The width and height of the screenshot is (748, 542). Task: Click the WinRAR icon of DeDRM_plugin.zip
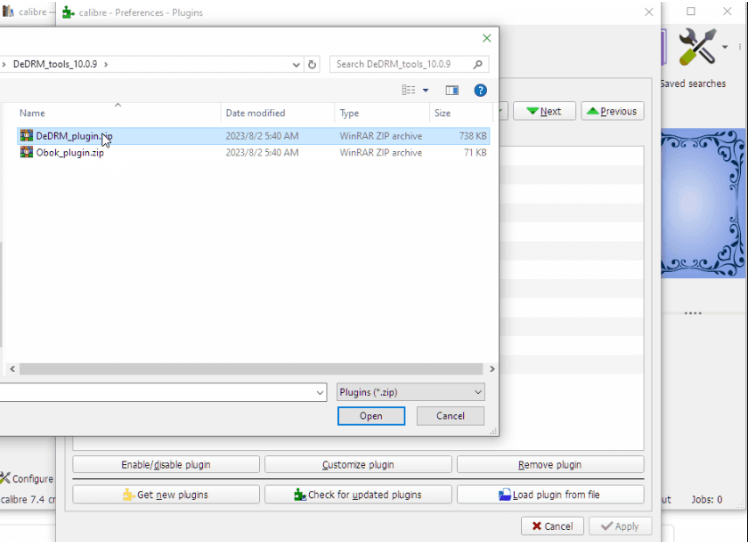[26, 136]
